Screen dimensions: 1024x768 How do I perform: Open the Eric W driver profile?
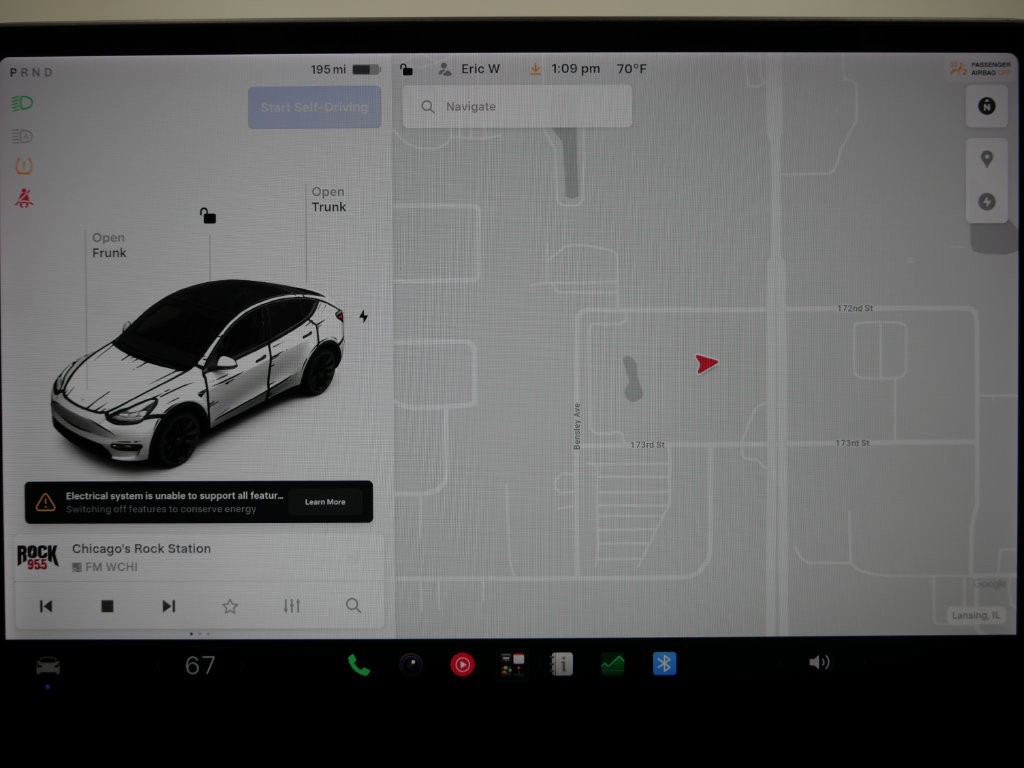(469, 69)
